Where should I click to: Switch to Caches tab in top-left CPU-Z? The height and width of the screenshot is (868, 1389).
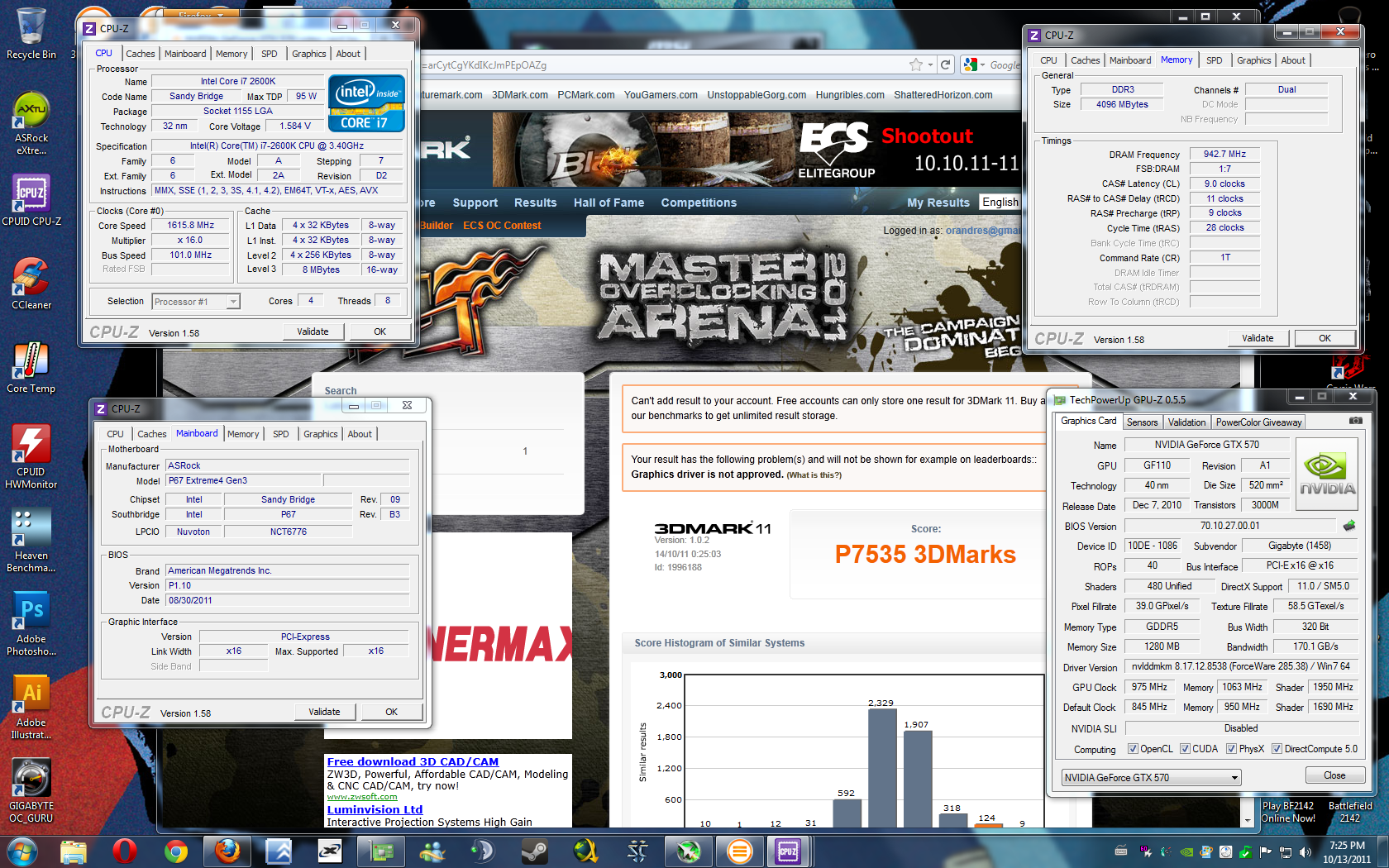(x=141, y=54)
